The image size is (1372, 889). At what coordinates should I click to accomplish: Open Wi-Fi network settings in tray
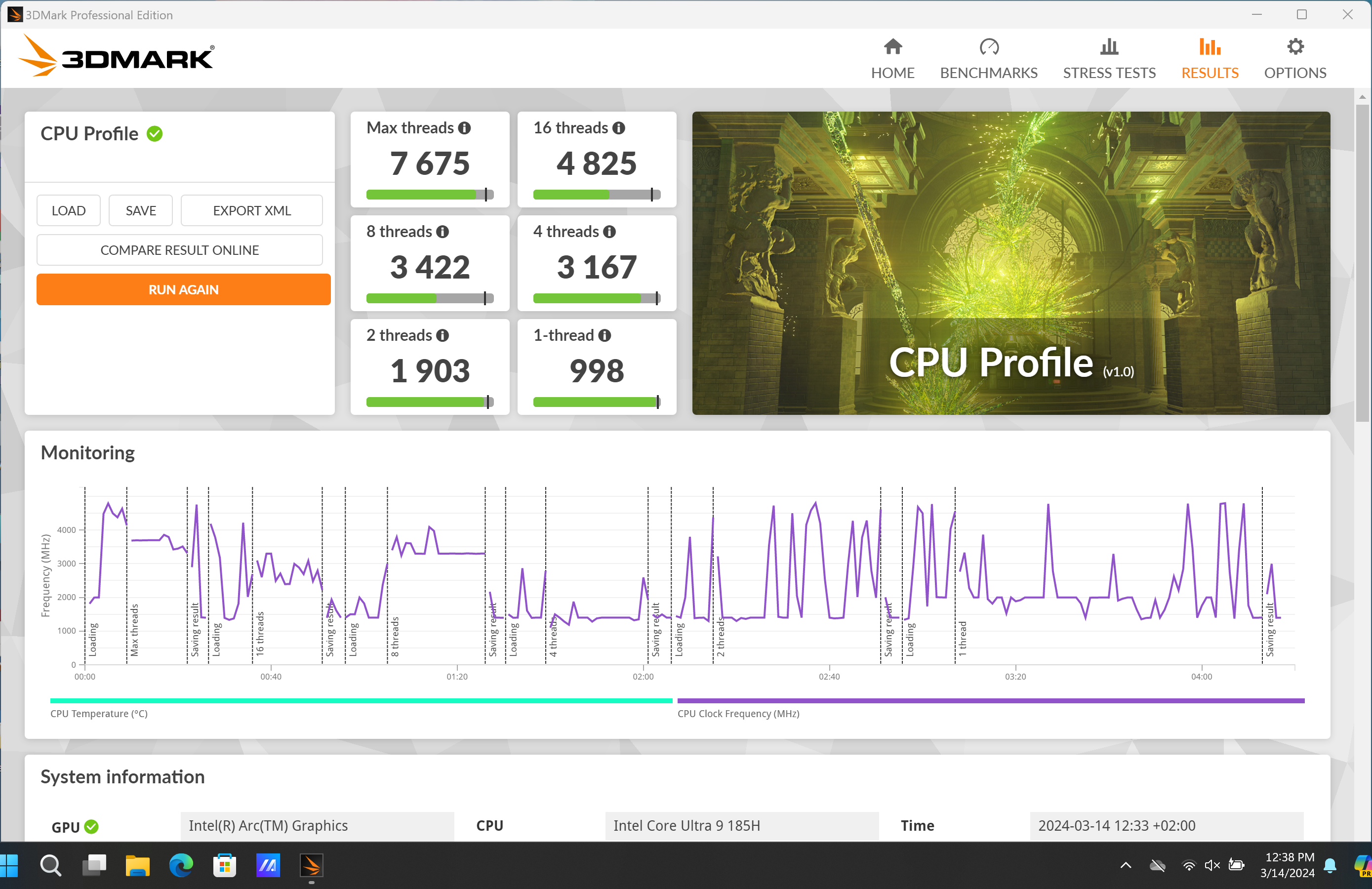point(1189,865)
